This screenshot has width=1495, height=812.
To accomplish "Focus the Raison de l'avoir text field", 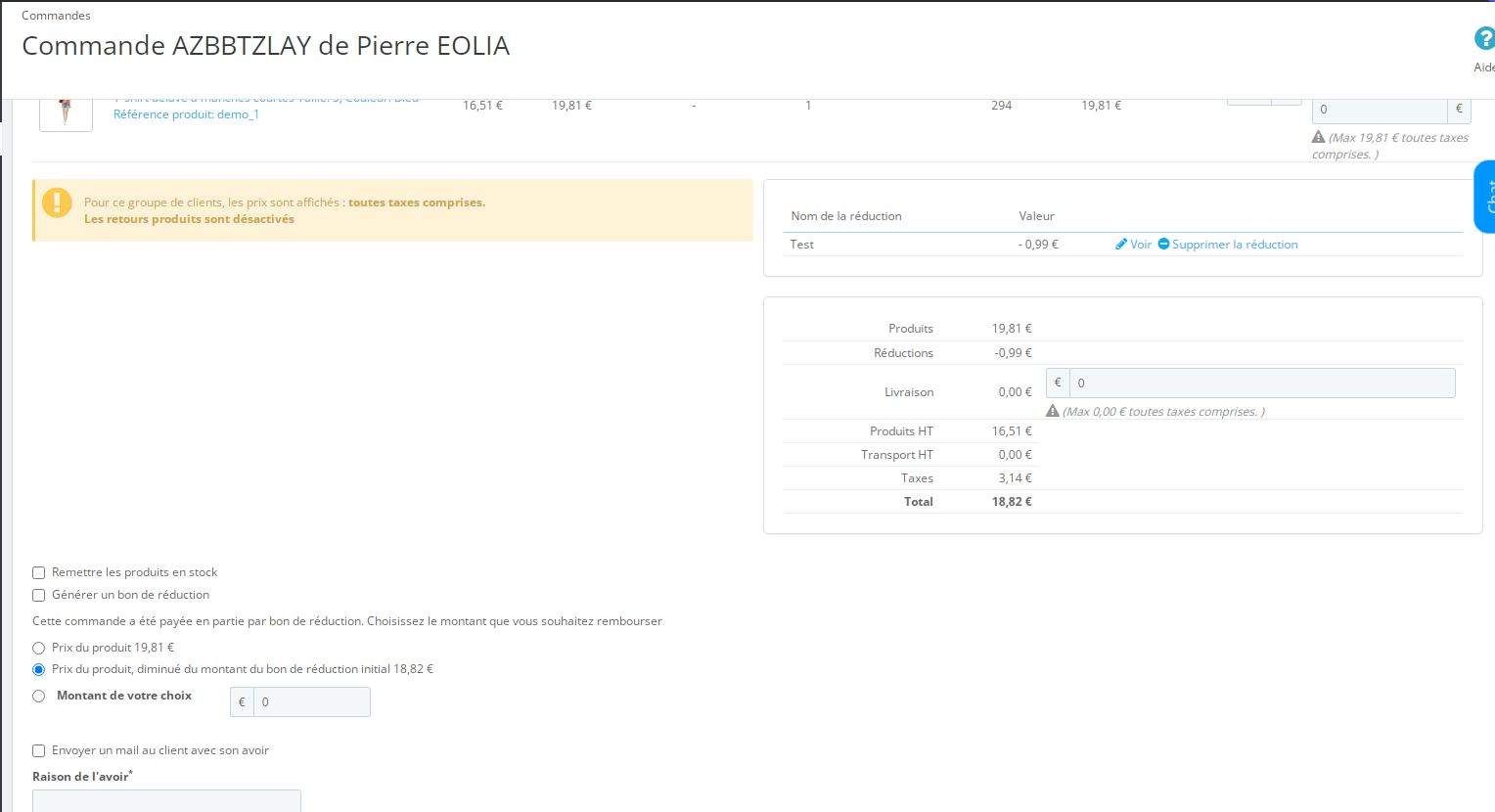I will (x=166, y=801).
